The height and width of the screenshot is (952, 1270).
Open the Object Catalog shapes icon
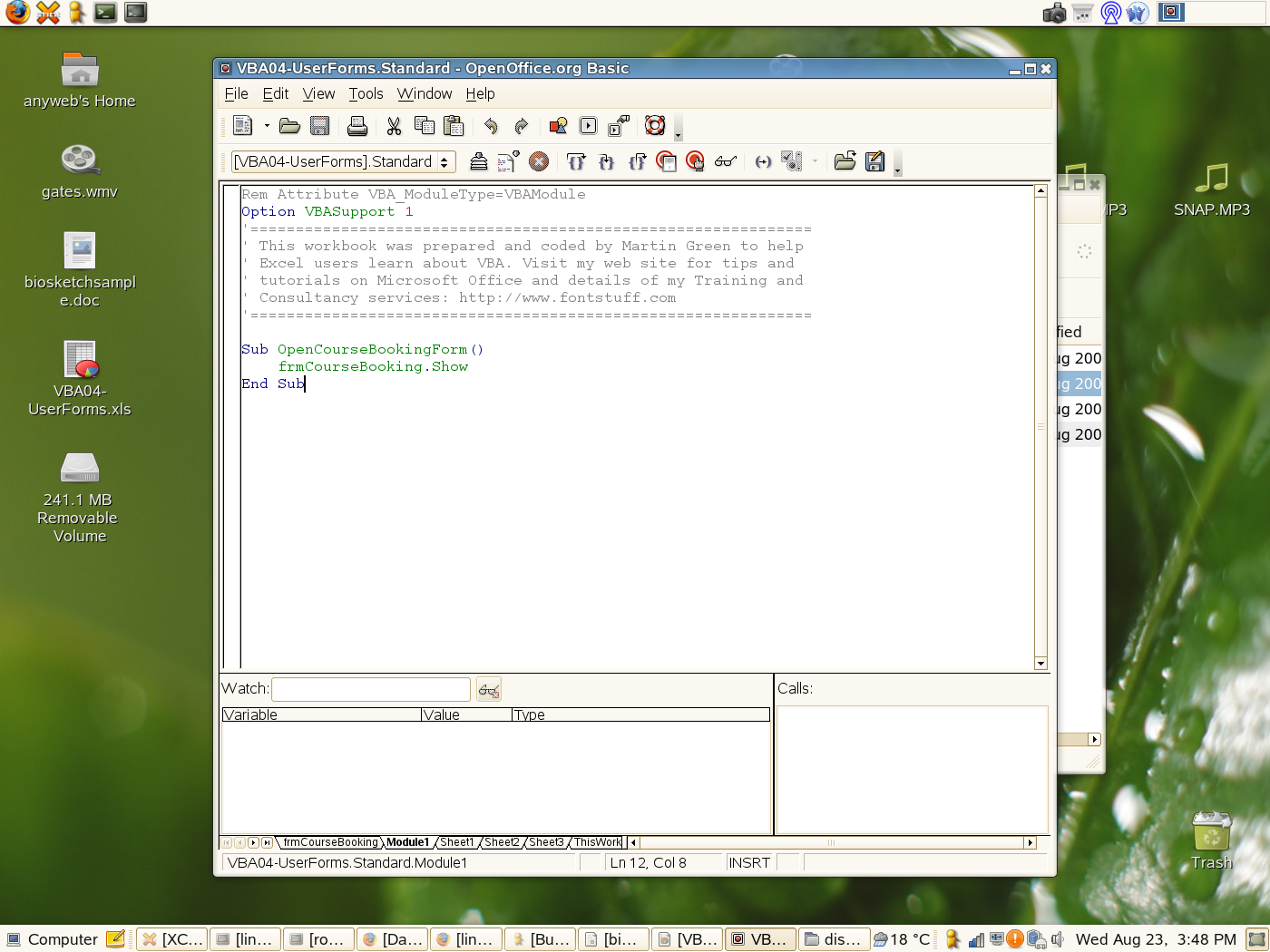(558, 126)
